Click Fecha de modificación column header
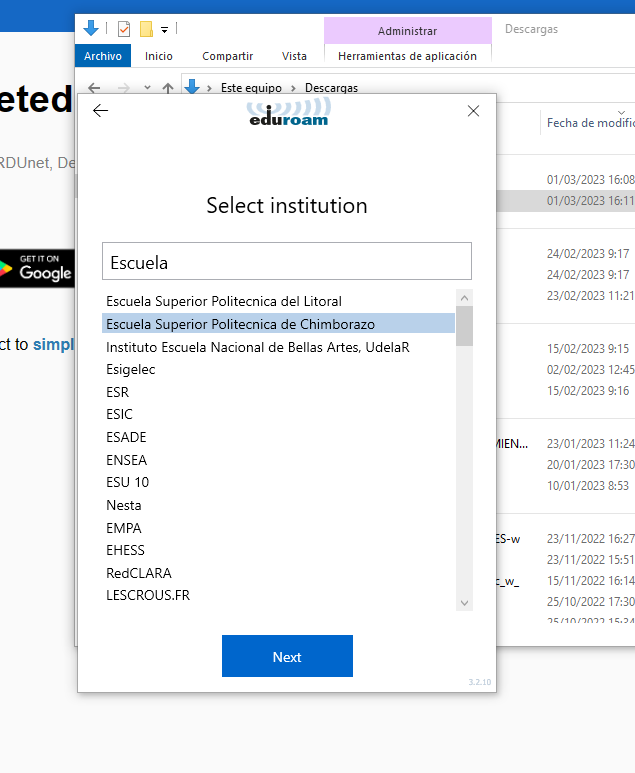Viewport: 635px width, 773px height. point(591,123)
